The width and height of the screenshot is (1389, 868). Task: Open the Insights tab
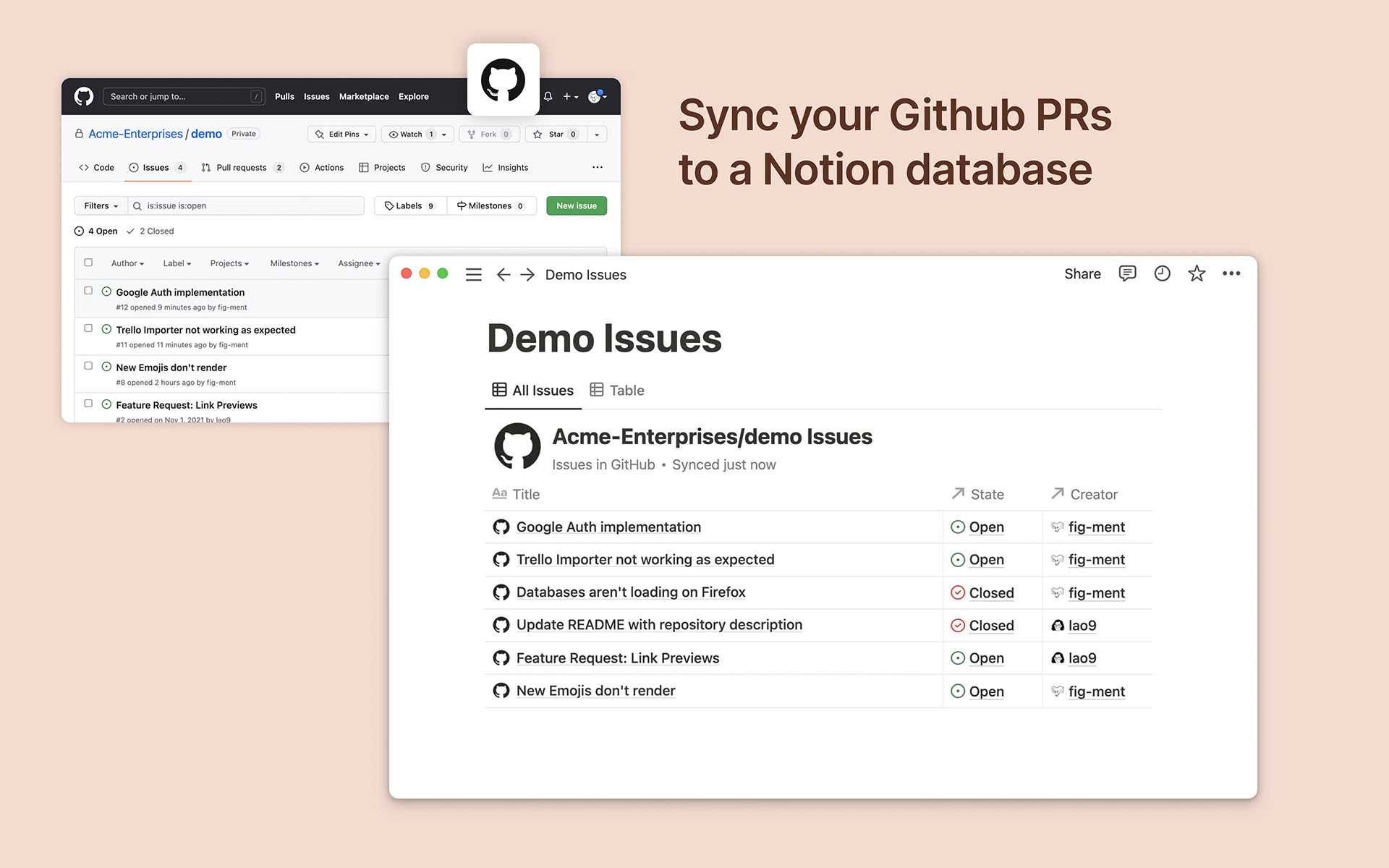[506, 167]
